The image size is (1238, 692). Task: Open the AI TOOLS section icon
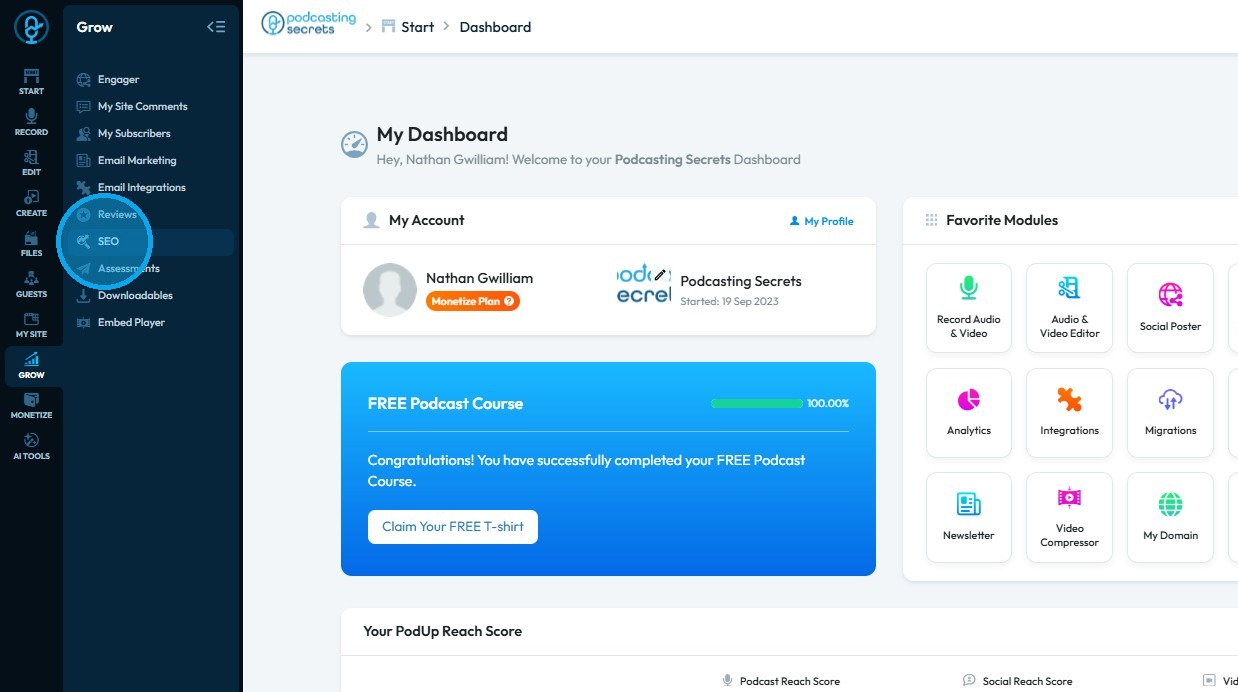pos(31,447)
